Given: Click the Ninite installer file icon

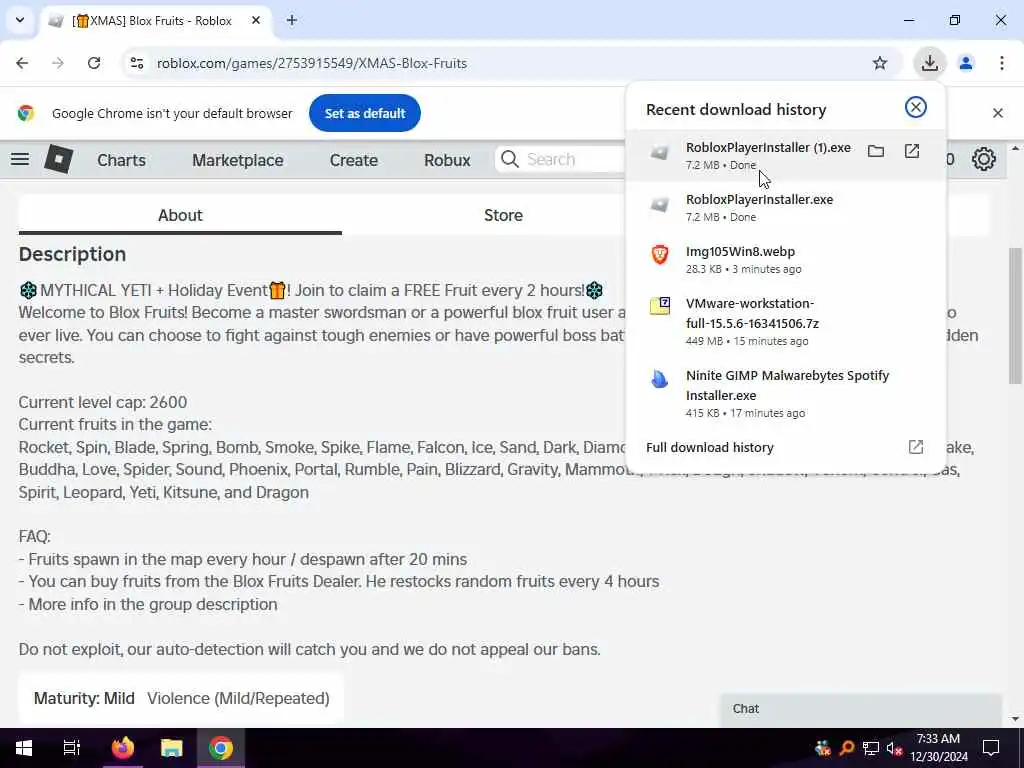Looking at the screenshot, I should click(660, 379).
